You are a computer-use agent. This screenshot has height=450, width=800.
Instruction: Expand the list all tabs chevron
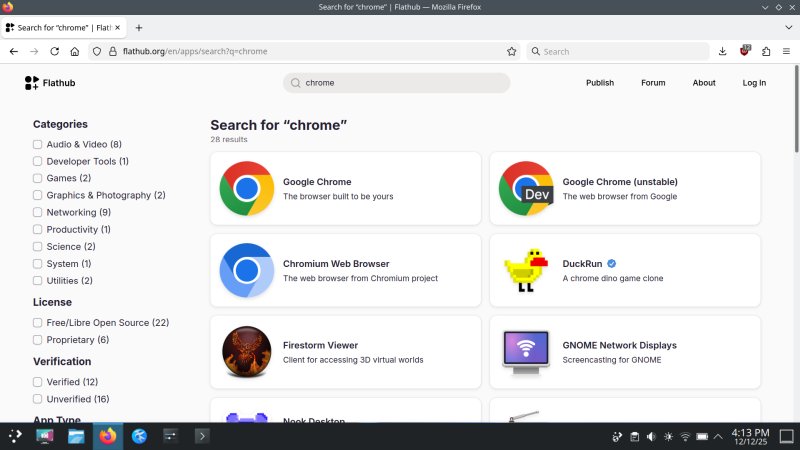[x=788, y=28]
